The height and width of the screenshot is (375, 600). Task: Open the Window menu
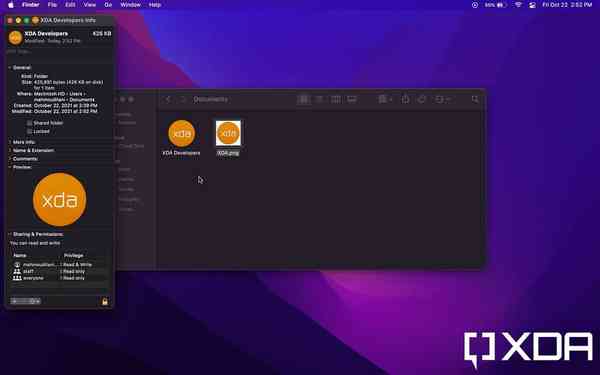point(130,5)
